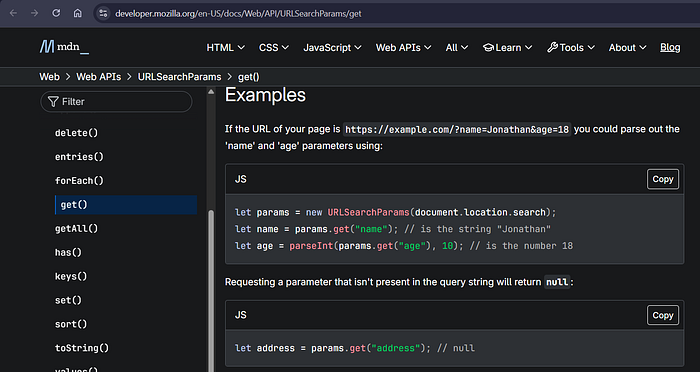Image resolution: width=700 pixels, height=372 pixels.
Task: Click the example.com URL inline code
Action: click(x=457, y=130)
